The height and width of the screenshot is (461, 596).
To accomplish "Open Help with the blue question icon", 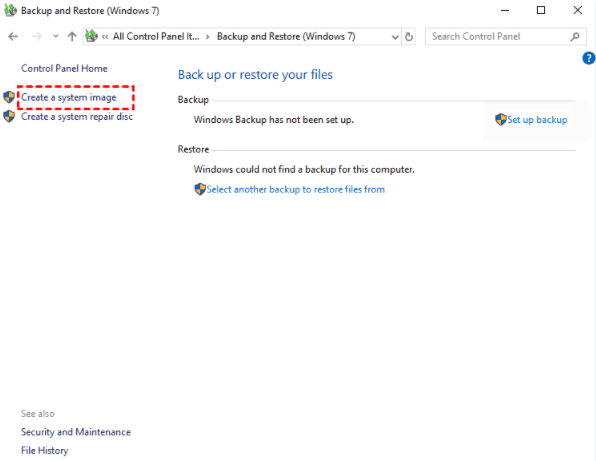I will (588, 58).
